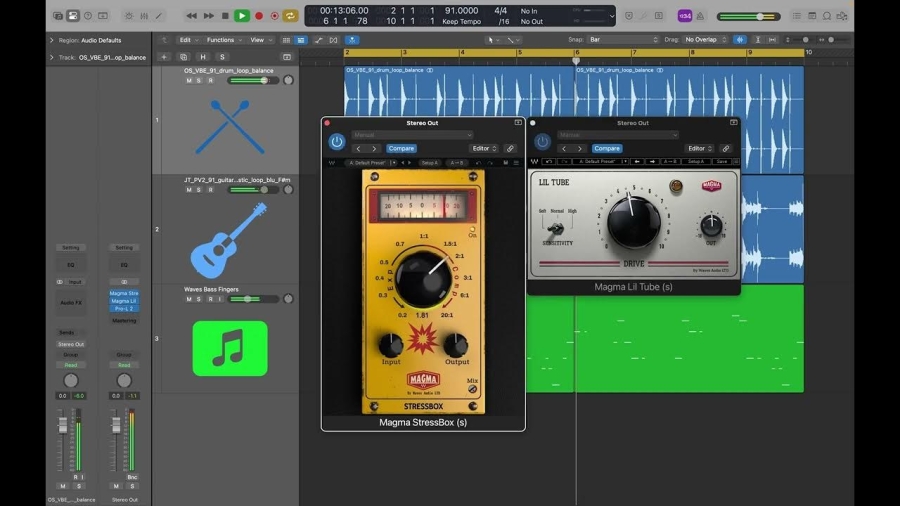Image resolution: width=900 pixels, height=506 pixels.
Task: Click the red Record button
Action: coord(259,16)
